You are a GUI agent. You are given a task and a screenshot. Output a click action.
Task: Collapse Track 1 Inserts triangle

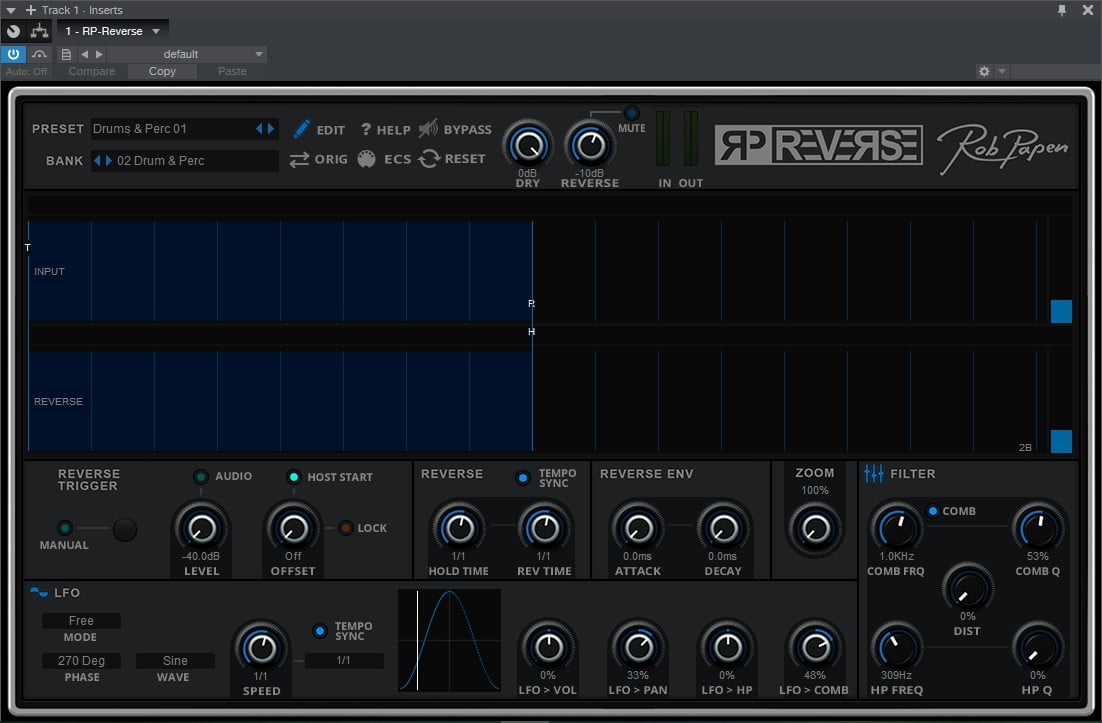(x=11, y=11)
